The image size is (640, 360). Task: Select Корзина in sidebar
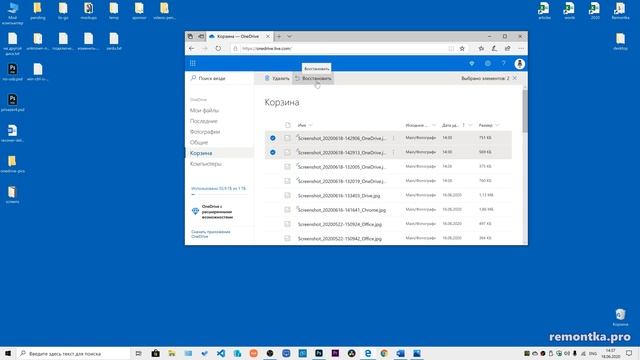point(201,153)
